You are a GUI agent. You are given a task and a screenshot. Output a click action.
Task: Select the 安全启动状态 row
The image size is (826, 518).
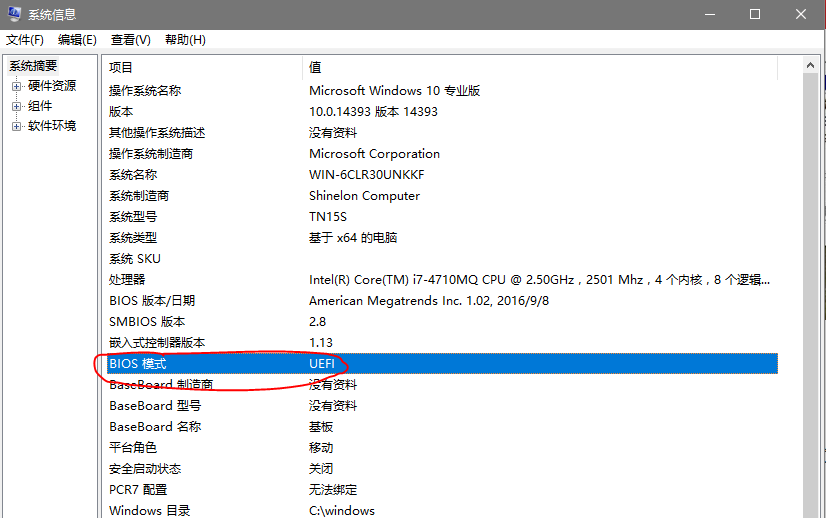(x=442, y=469)
